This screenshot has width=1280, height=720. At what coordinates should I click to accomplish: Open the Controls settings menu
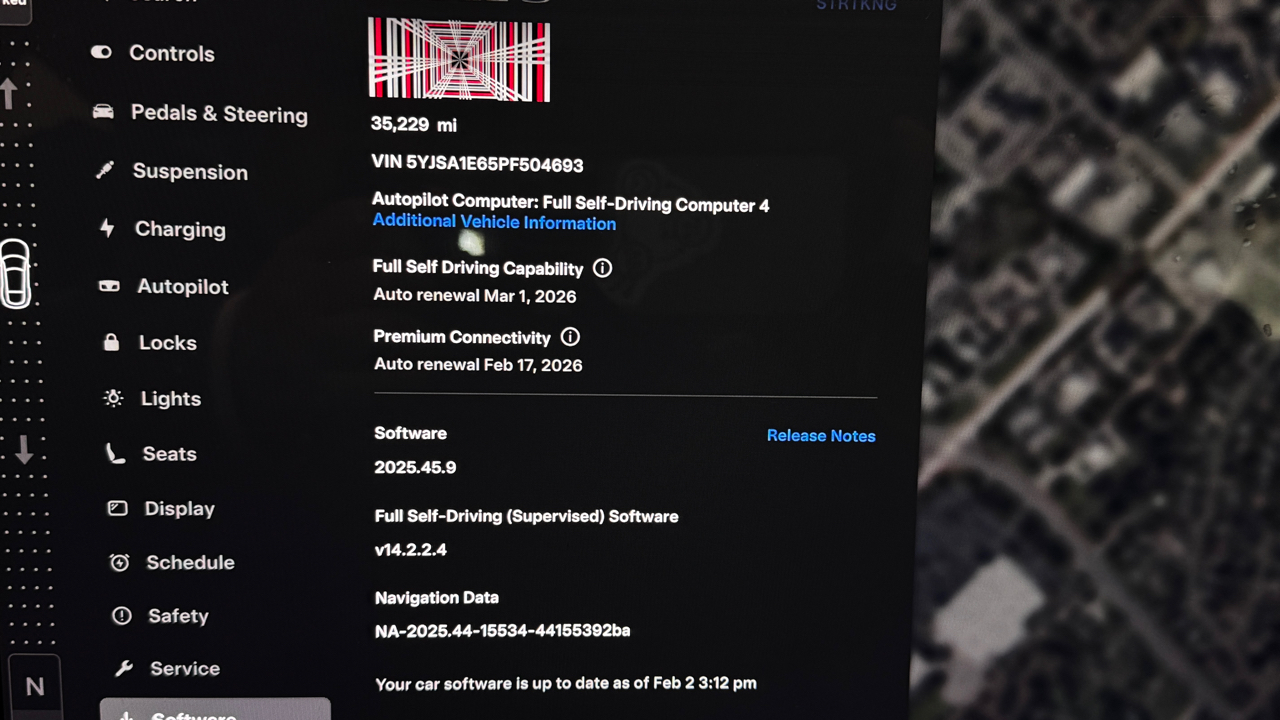[171, 54]
